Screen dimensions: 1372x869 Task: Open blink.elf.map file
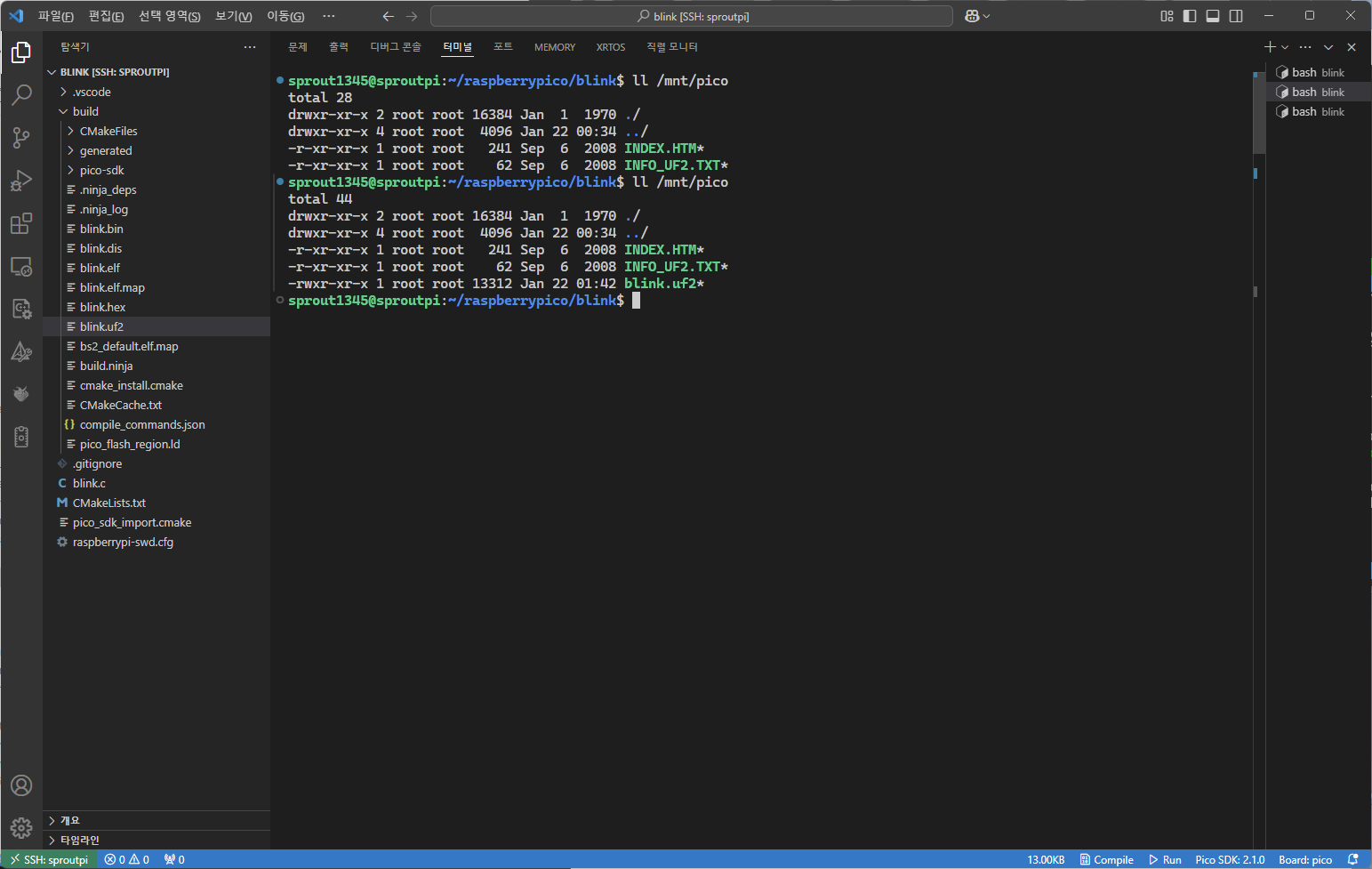coord(156,287)
